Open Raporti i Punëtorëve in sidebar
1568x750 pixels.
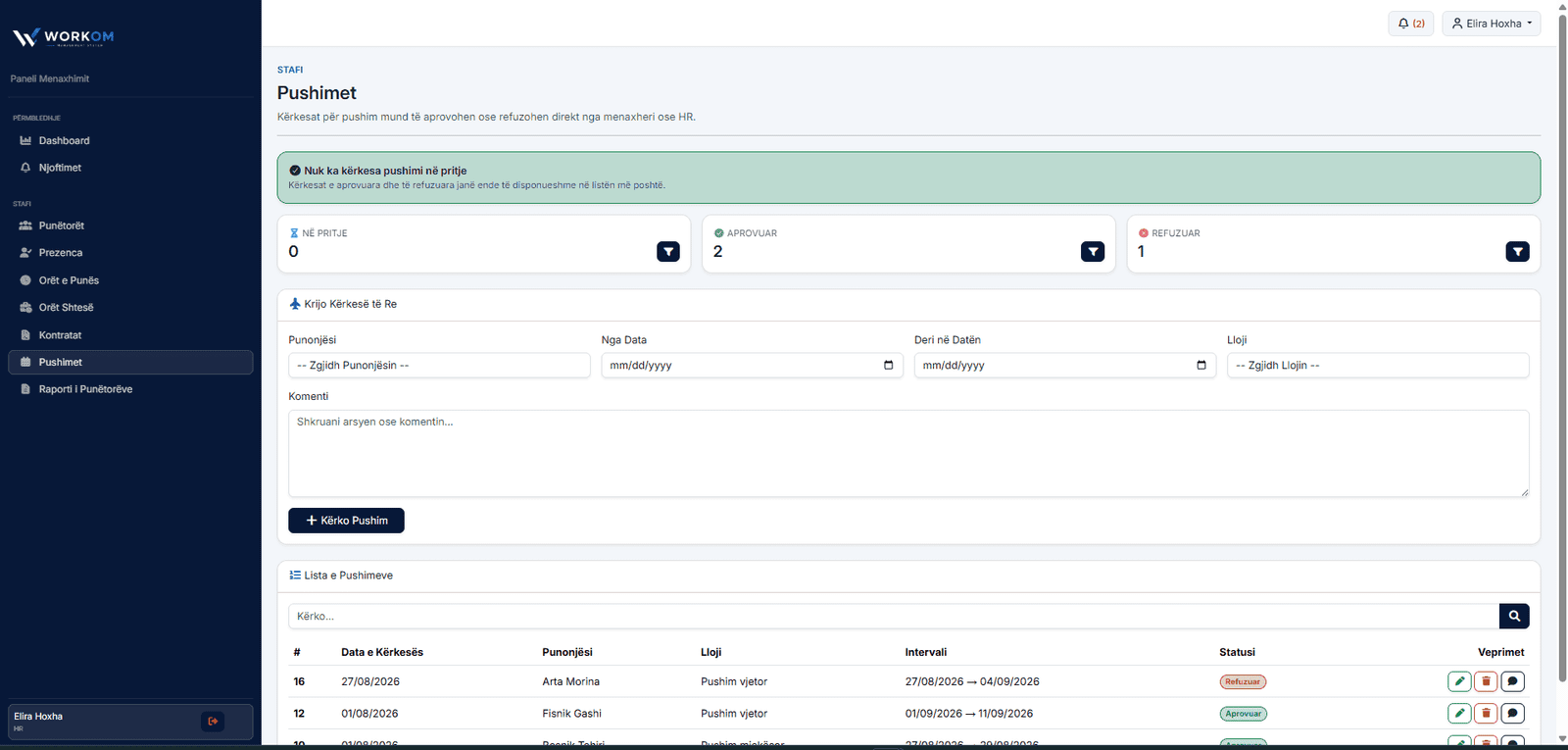click(130, 389)
